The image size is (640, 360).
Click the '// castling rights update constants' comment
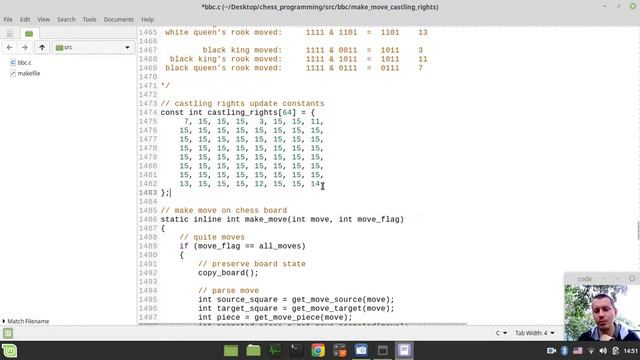[x=242, y=104]
